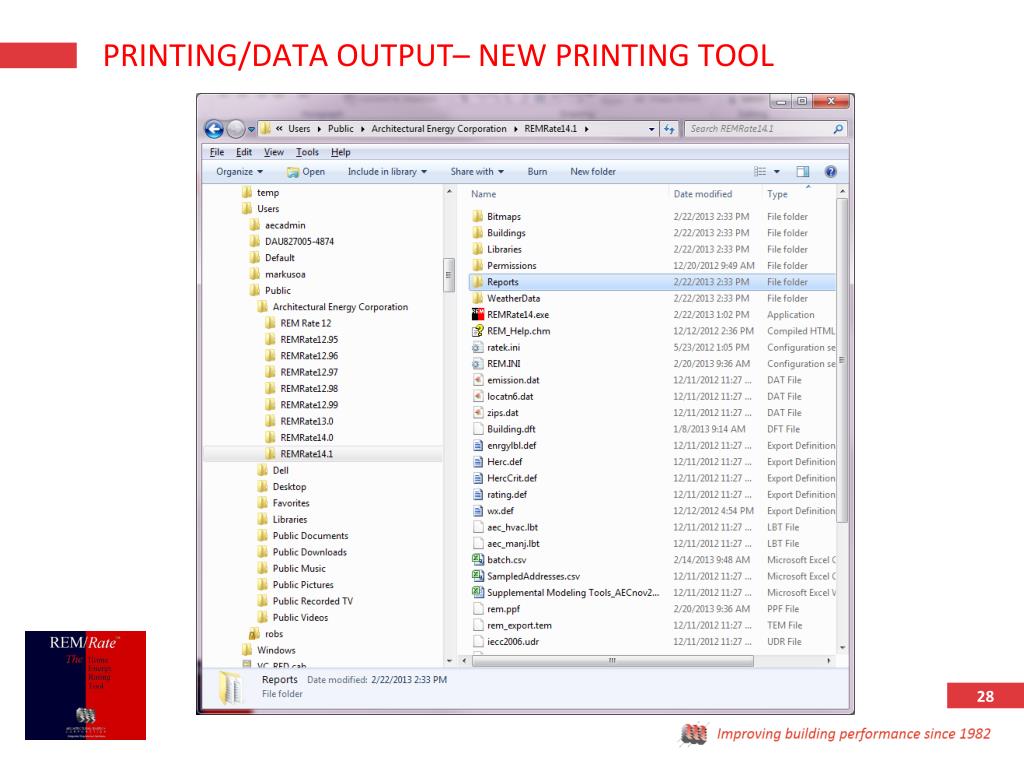
Task: Select the Bitmaps folder icon
Action: click(x=477, y=216)
